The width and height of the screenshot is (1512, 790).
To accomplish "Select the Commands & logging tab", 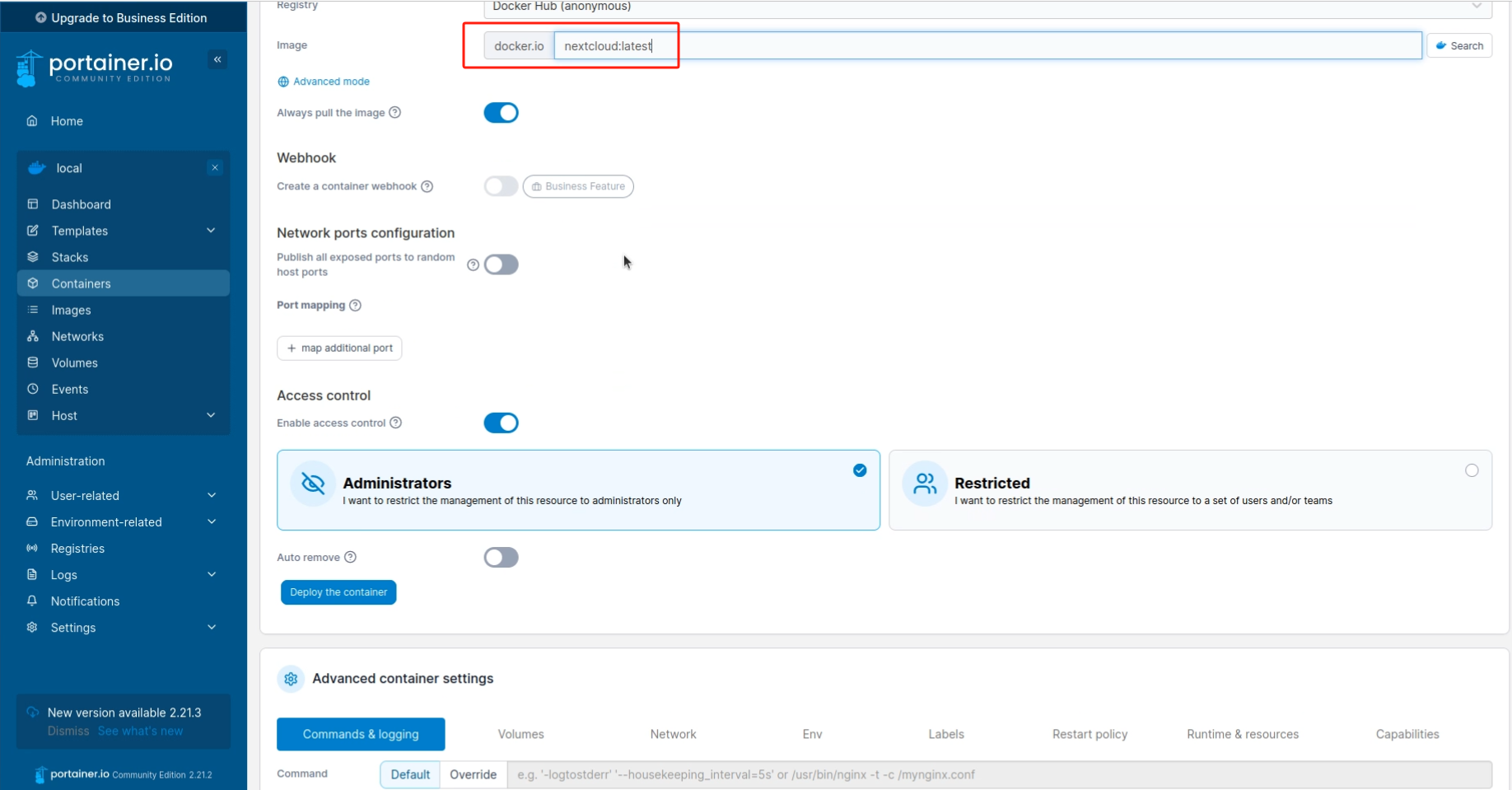I will click(x=361, y=734).
